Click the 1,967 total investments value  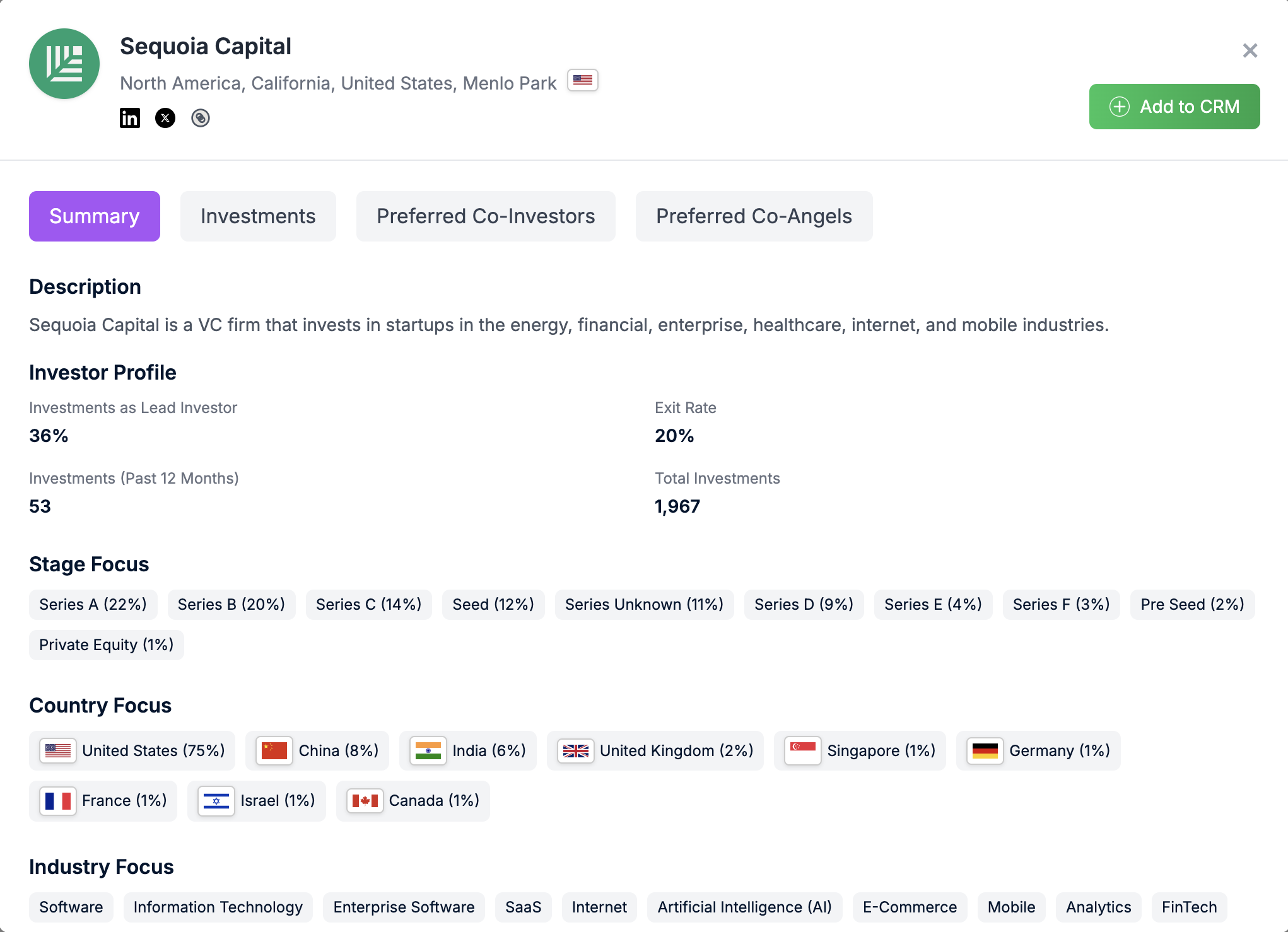pyautogui.click(x=677, y=506)
